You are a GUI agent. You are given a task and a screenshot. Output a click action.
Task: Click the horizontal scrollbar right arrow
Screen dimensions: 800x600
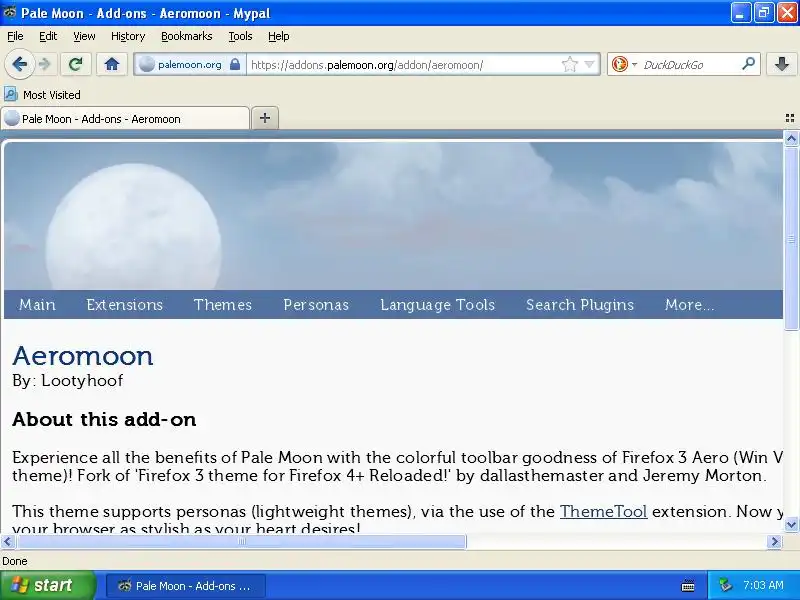774,541
